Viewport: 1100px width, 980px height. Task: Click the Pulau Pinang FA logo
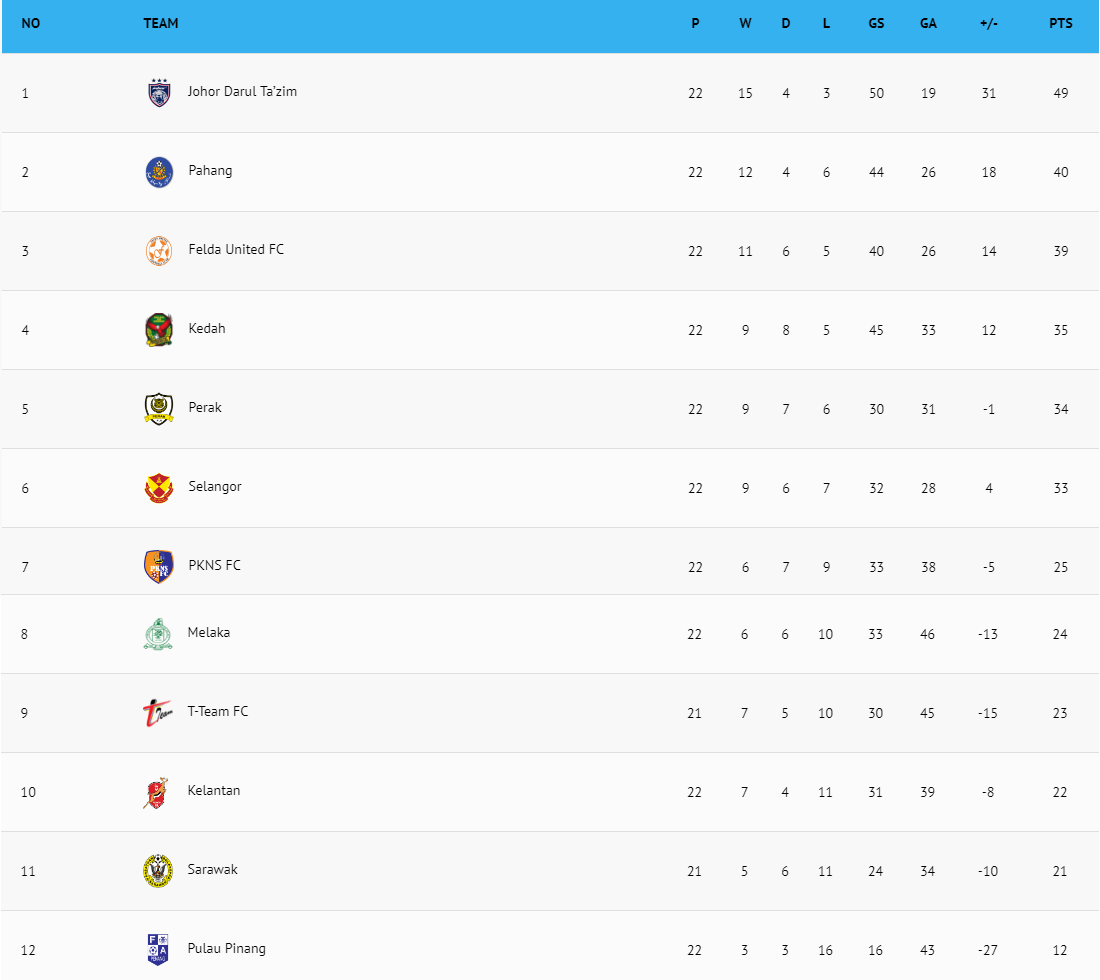coord(158,948)
